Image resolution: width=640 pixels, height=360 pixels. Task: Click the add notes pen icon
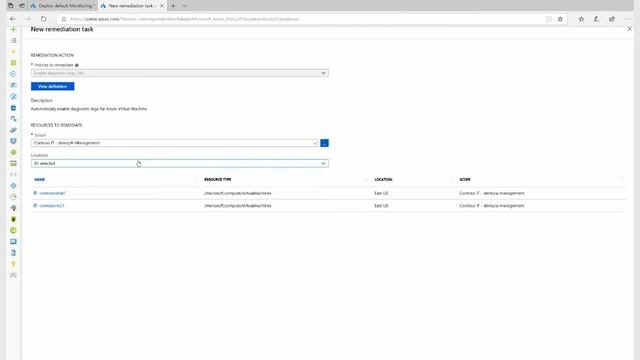[596, 19]
